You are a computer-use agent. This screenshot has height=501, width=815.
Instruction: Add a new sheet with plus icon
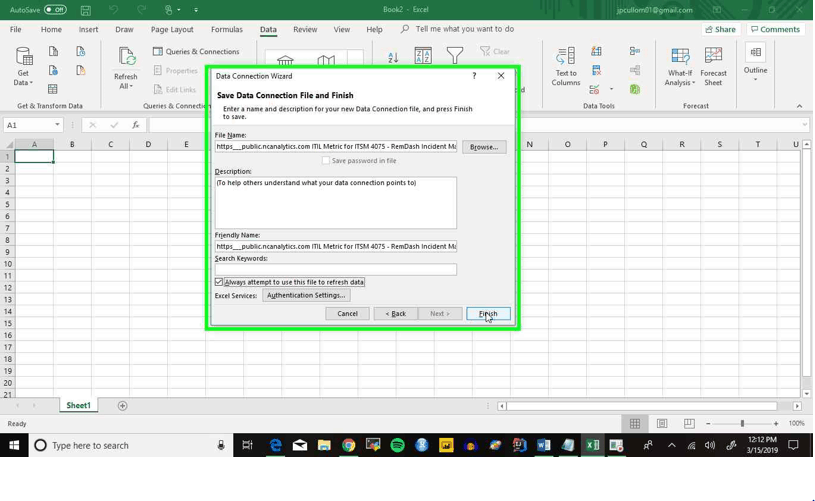click(123, 406)
